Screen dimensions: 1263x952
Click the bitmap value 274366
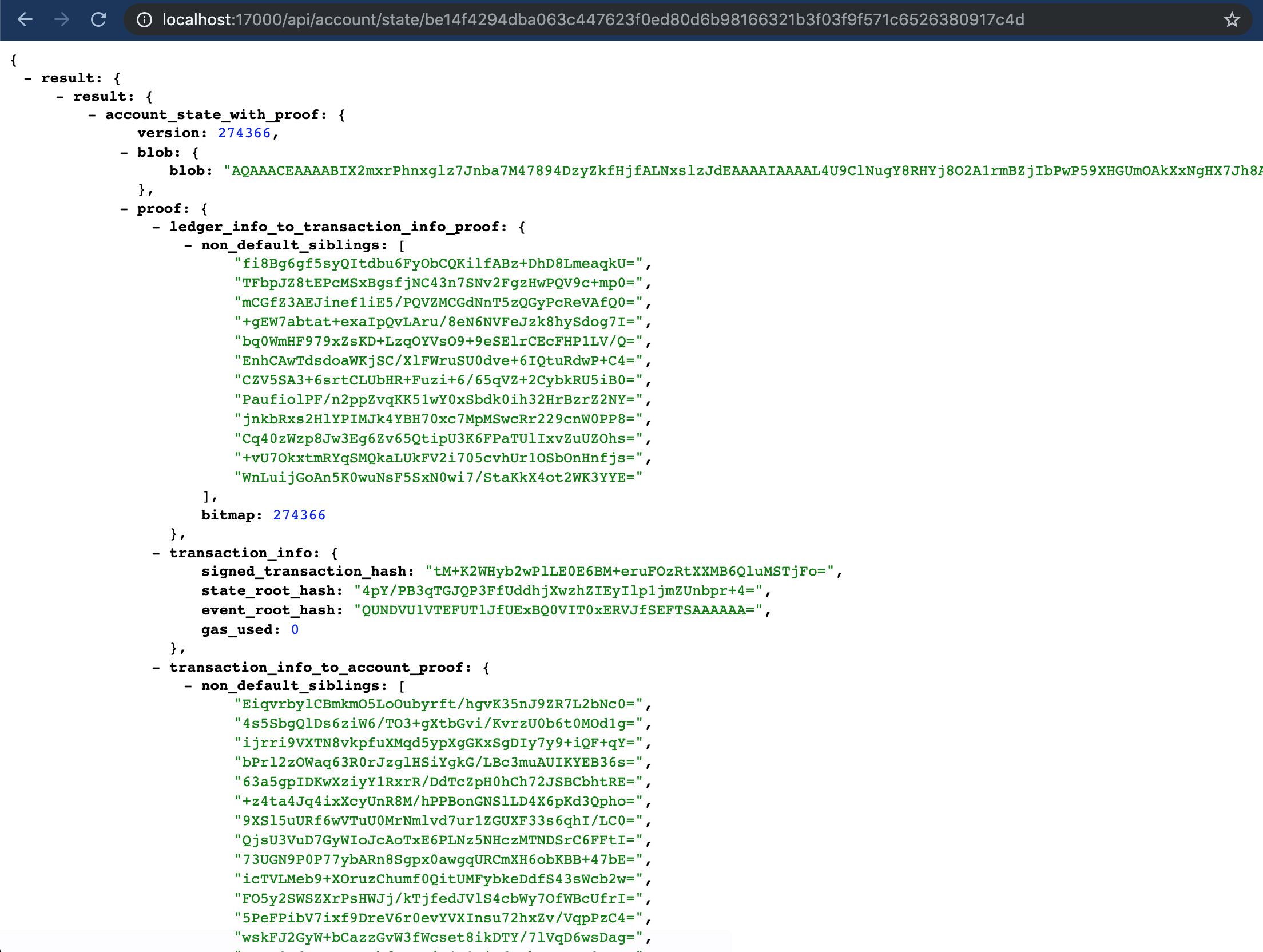pyautogui.click(x=299, y=515)
